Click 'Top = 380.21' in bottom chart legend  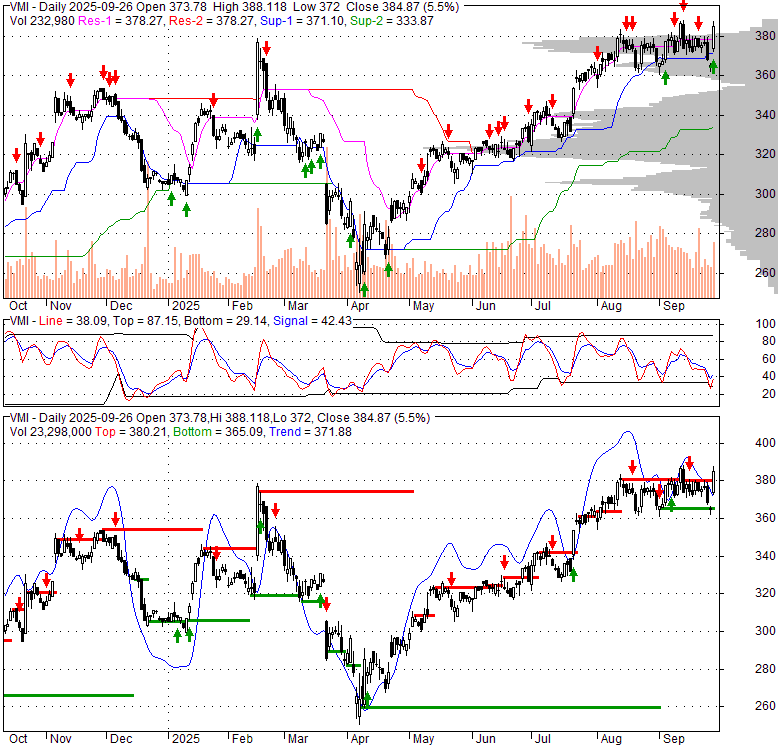(x=132, y=432)
